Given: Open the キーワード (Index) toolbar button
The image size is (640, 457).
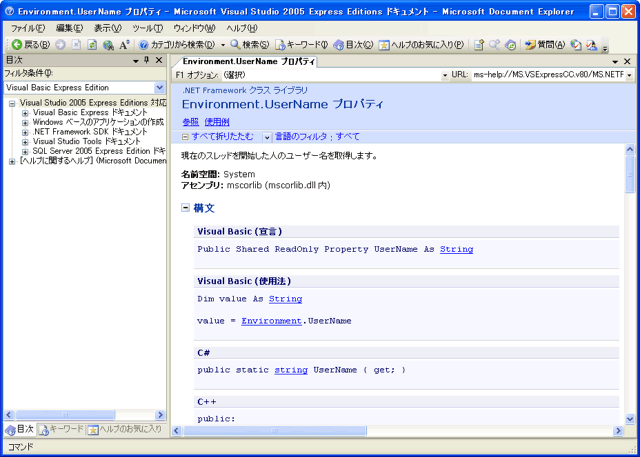Looking at the screenshot, I should coord(301,44).
